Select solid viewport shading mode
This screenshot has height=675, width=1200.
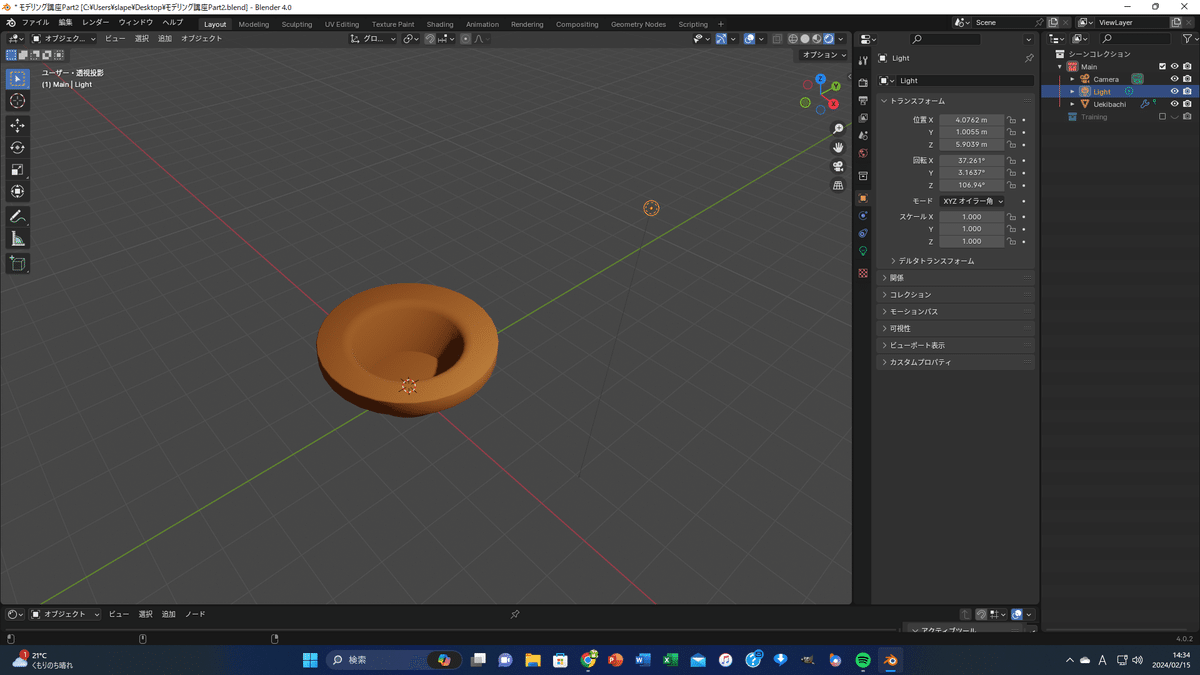click(805, 39)
